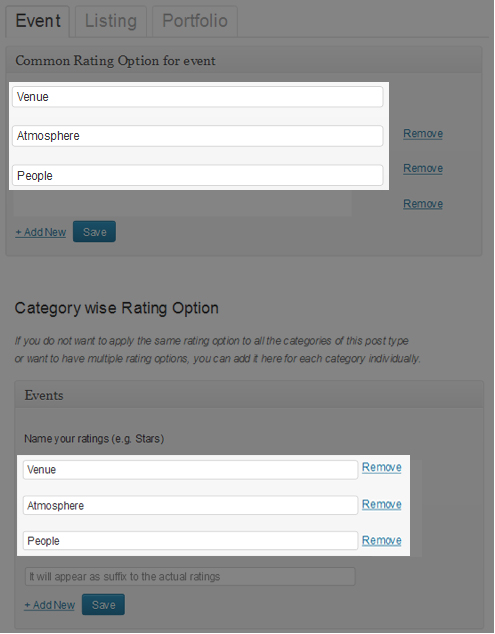Image resolution: width=495 pixels, height=634 pixels.
Task: Click the Atmosphere field in Common Rating
Action: (197, 136)
